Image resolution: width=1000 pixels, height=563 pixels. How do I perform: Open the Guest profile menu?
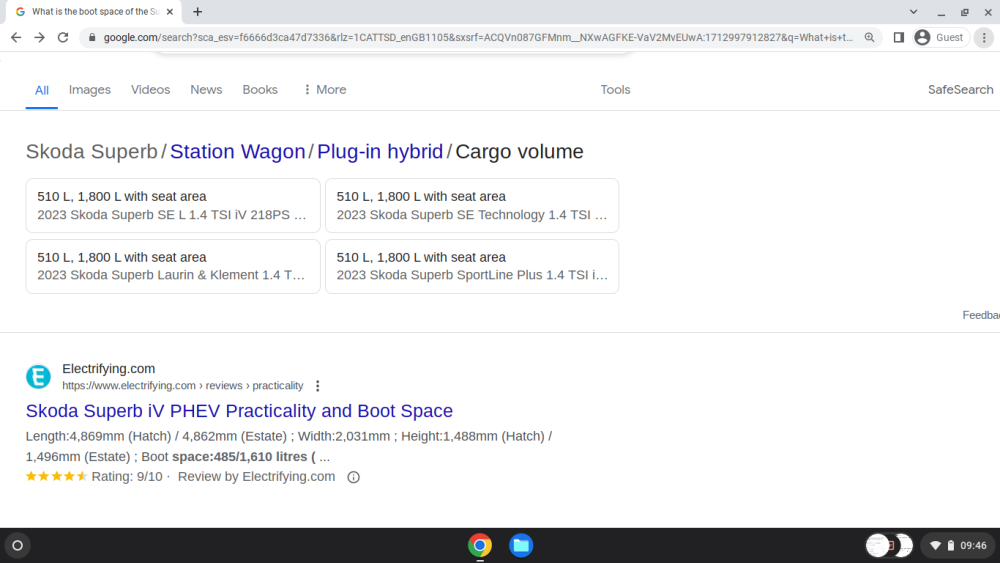pyautogui.click(x=941, y=38)
